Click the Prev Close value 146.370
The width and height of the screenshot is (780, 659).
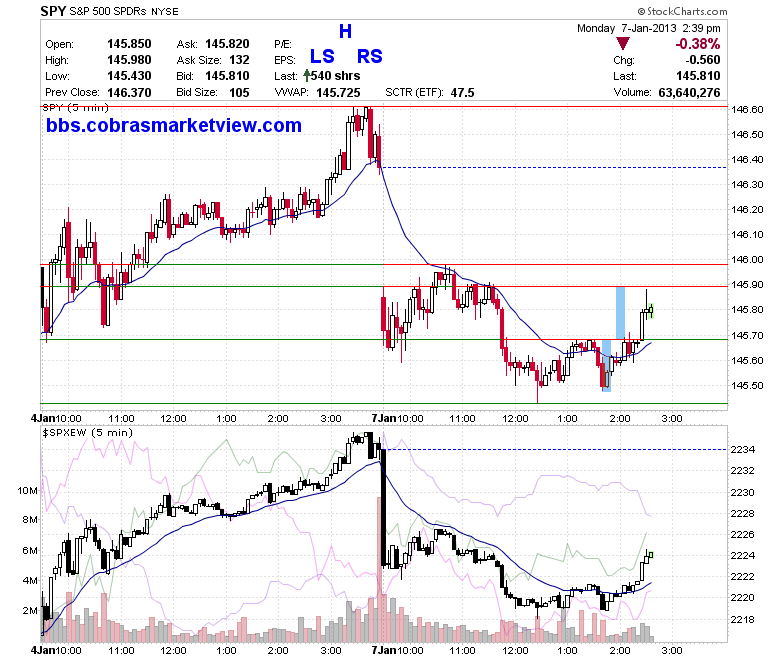pyautogui.click(x=129, y=92)
